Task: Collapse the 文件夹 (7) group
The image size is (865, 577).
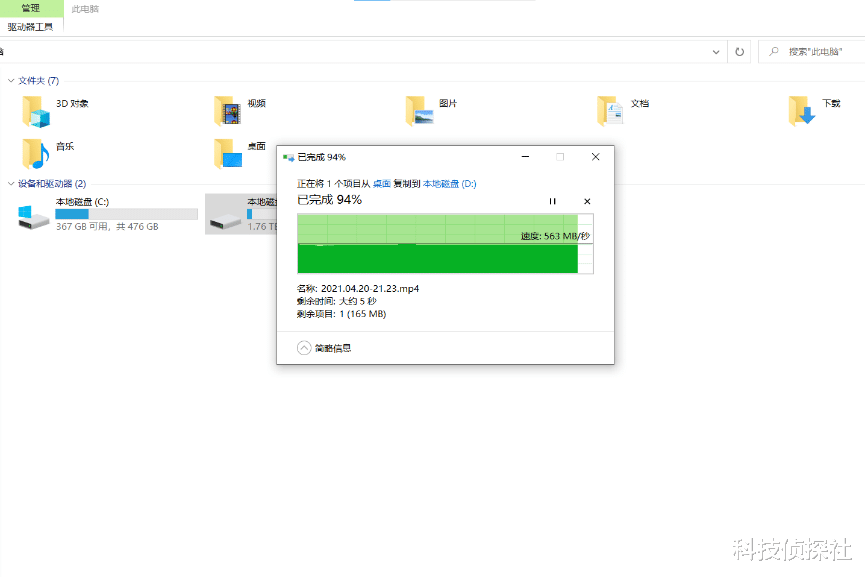Action: coord(10,81)
